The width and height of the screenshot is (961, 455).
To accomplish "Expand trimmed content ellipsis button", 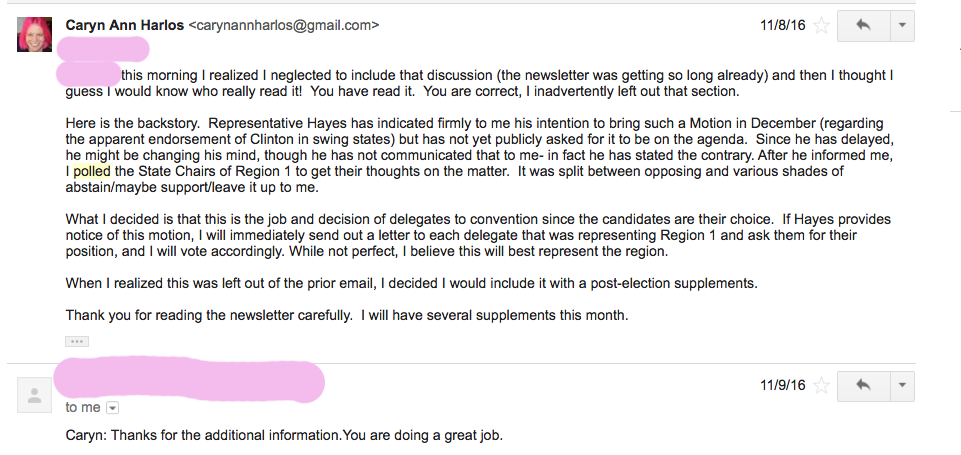I will click(77, 341).
